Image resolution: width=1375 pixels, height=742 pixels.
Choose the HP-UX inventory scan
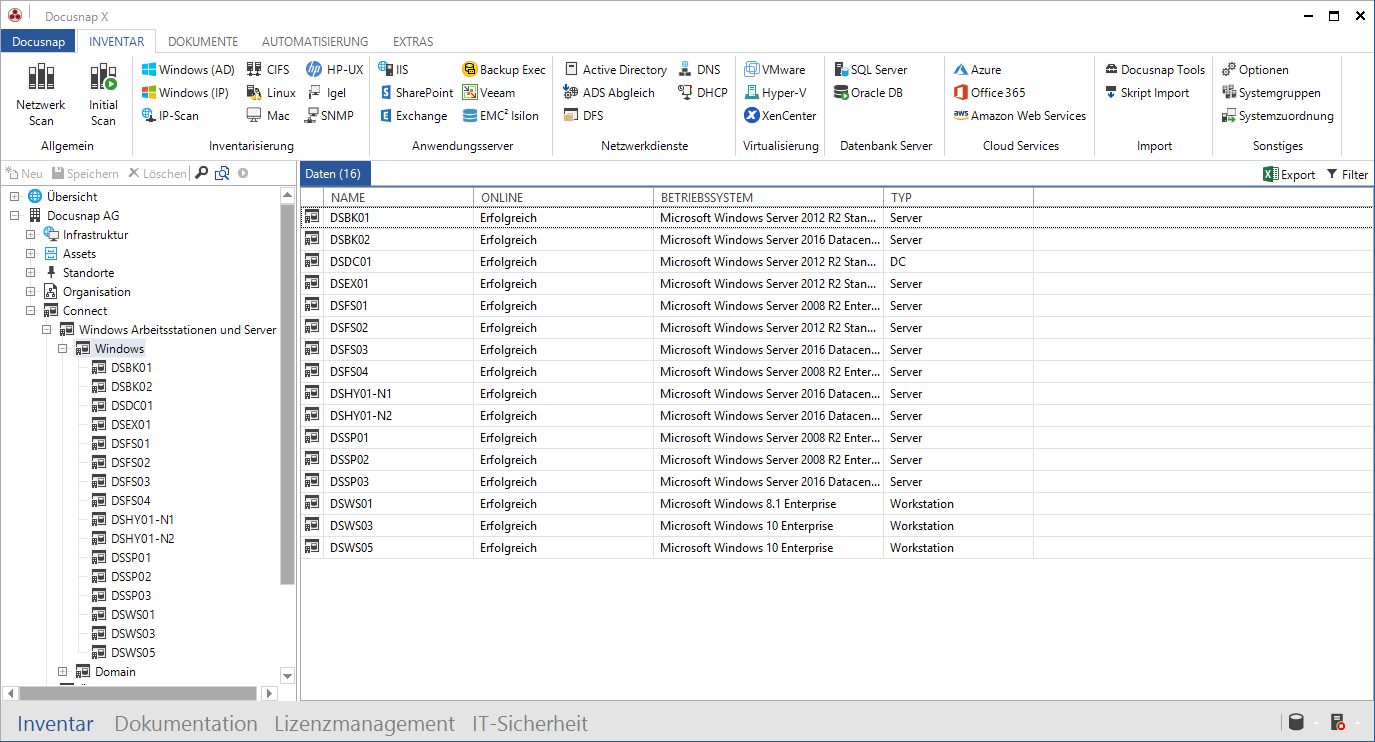335,70
